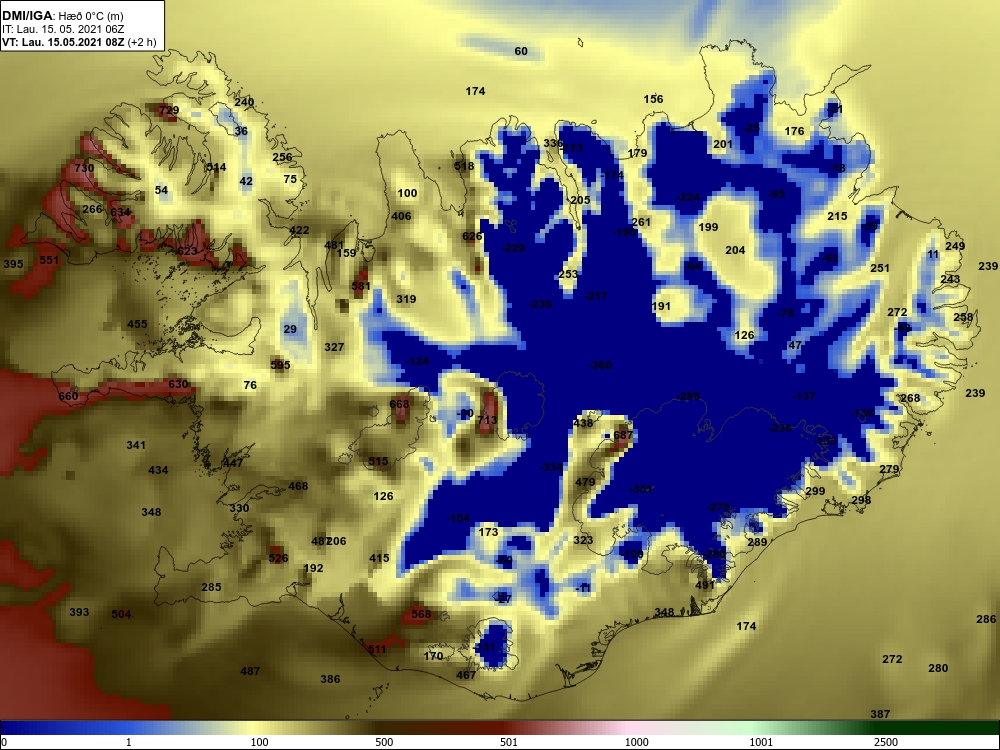Click map value "511" on the south coast
1000x750 pixels.
point(377,649)
